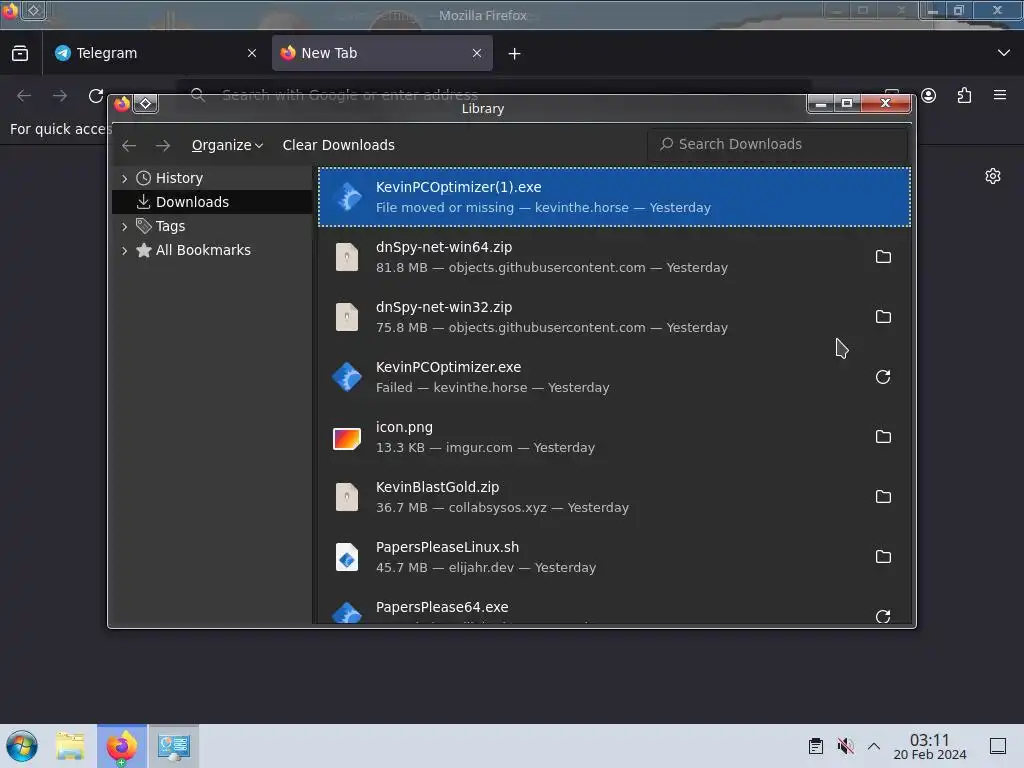Viewport: 1024px width, 768px height.
Task: Close the Telegram tab
Action: [x=252, y=54]
